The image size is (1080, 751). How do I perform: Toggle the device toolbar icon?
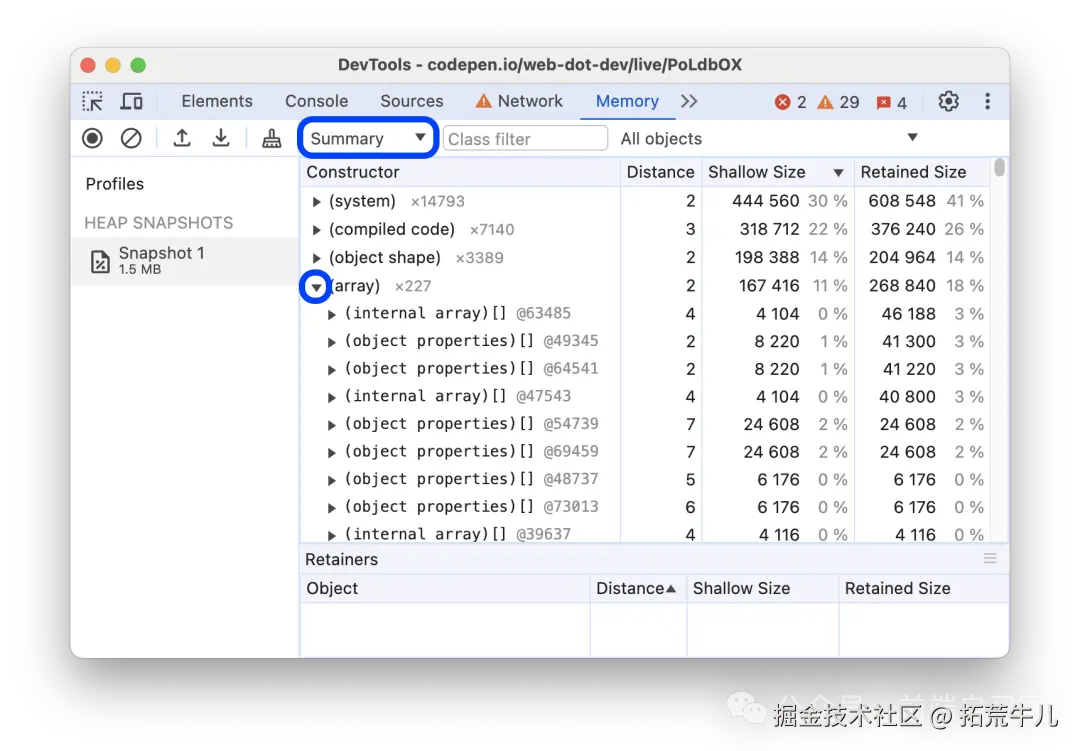tap(131, 101)
